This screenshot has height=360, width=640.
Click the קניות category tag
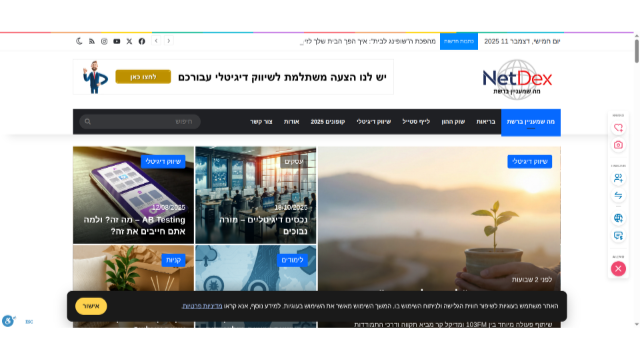point(173,260)
